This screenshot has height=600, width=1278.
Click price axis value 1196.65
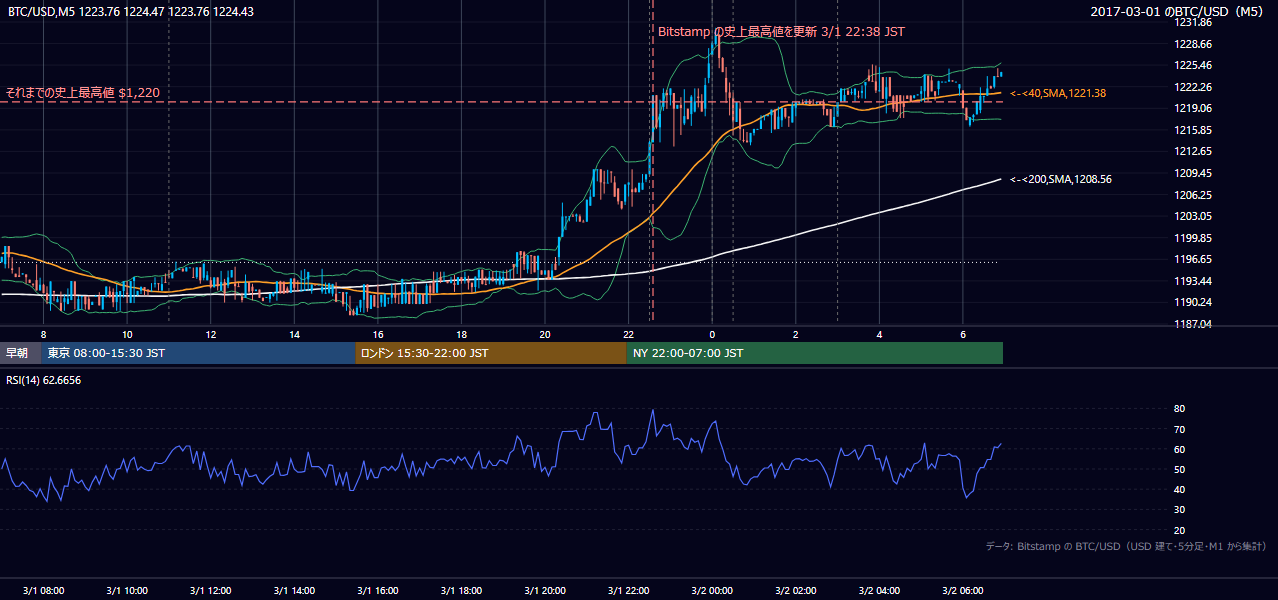pyautogui.click(x=1193, y=260)
